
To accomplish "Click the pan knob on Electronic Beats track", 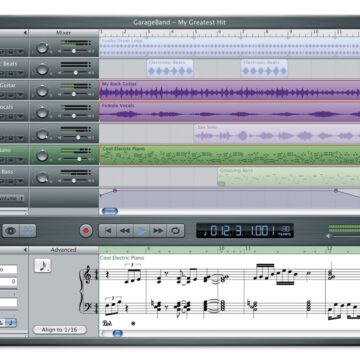I will click(42, 69).
